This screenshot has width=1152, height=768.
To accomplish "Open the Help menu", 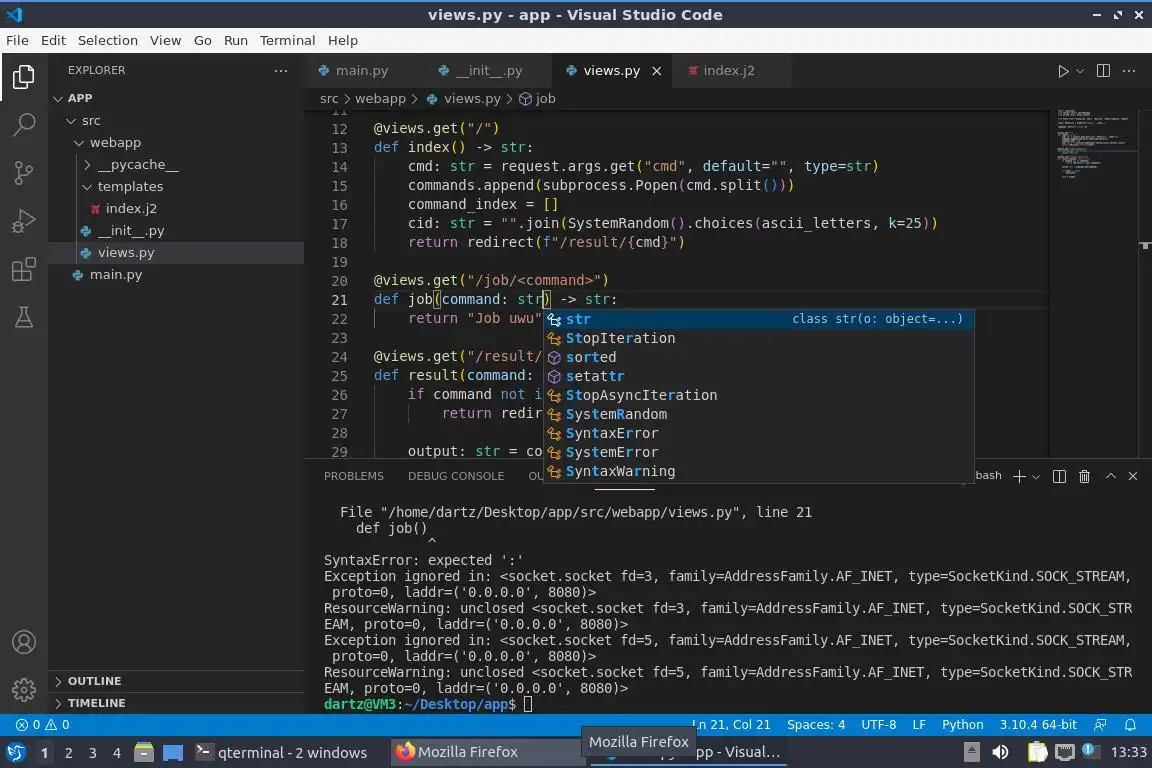I will (342, 40).
